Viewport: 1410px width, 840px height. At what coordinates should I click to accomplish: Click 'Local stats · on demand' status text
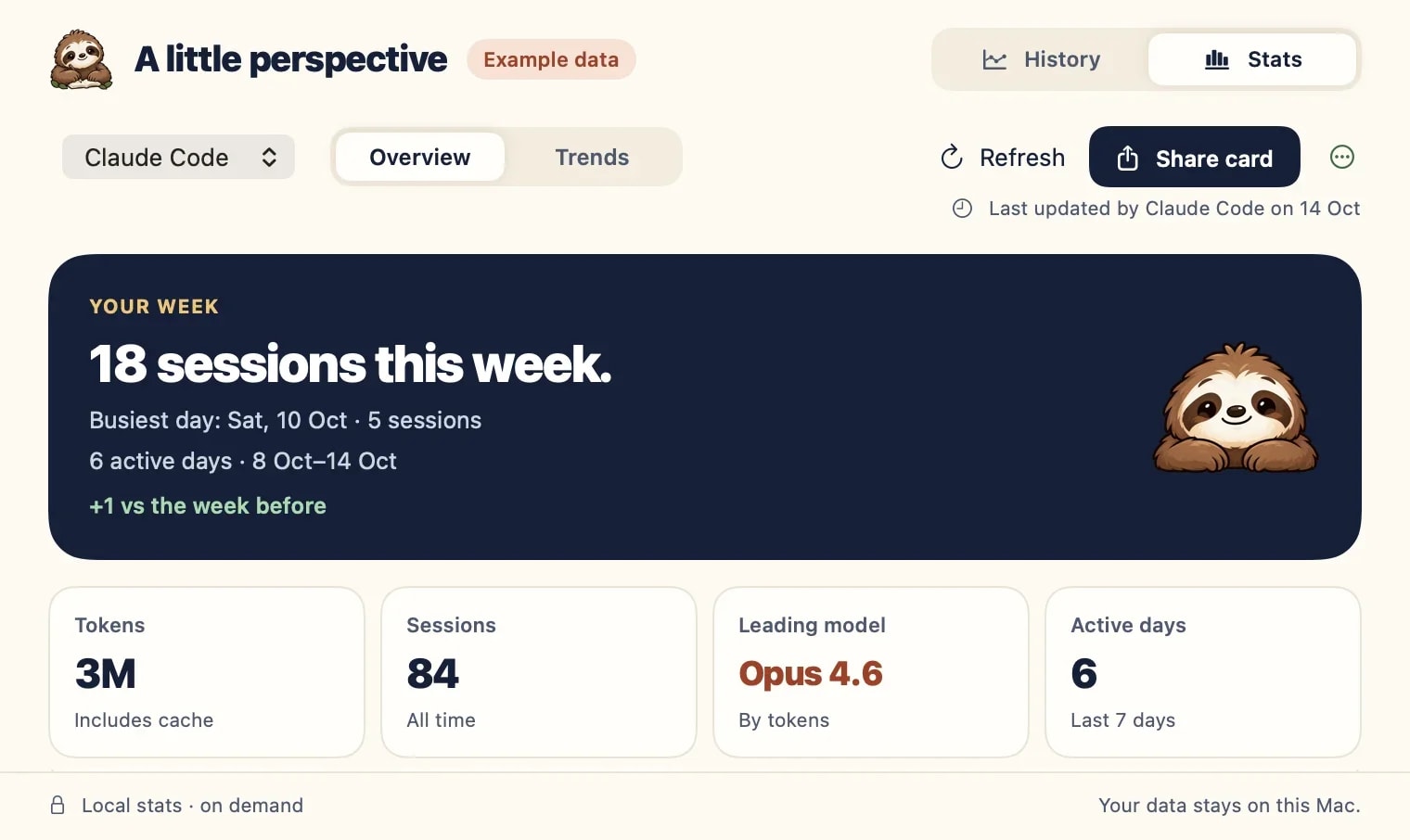[193, 805]
